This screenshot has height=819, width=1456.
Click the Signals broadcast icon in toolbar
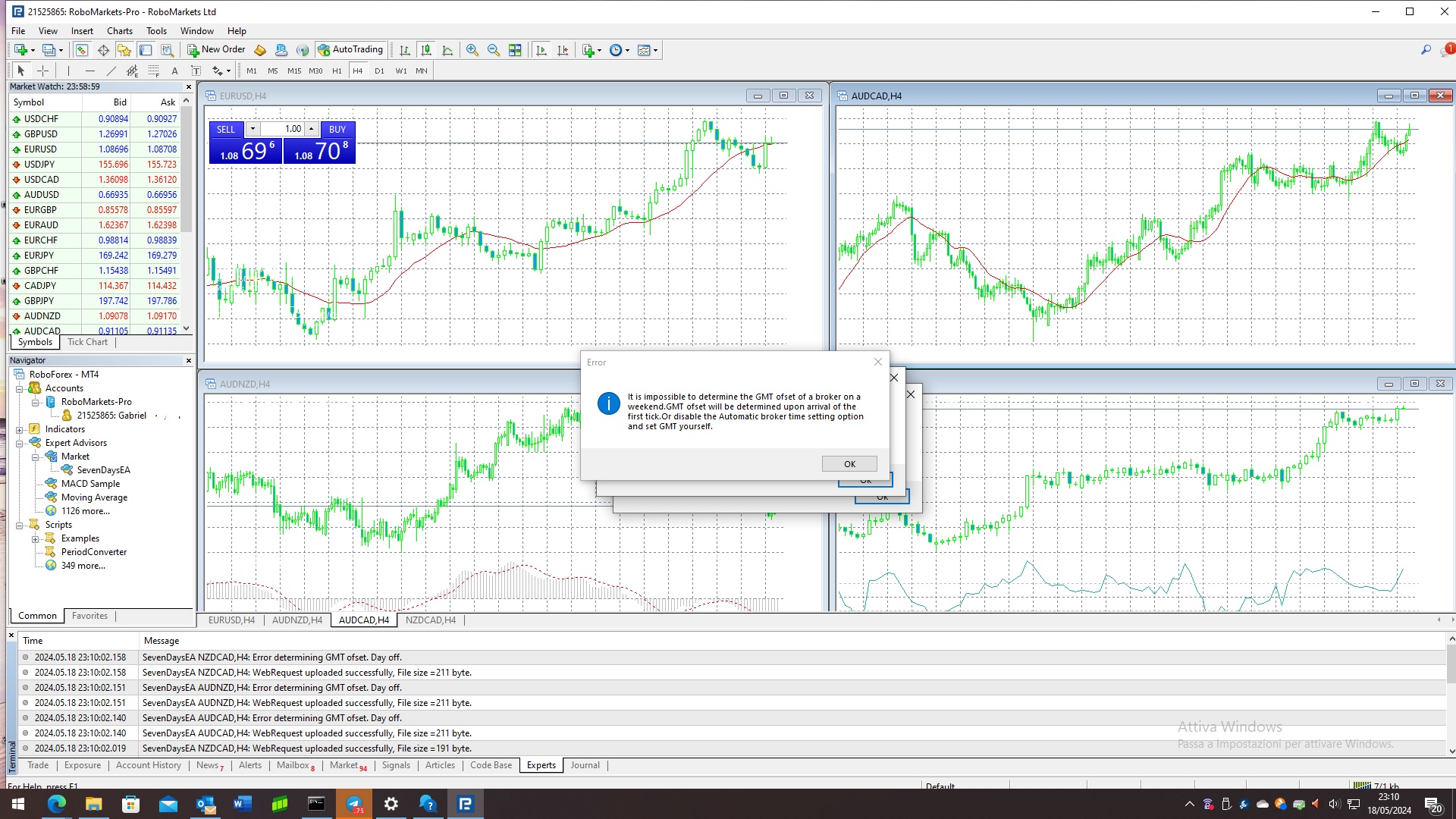pyautogui.click(x=303, y=50)
